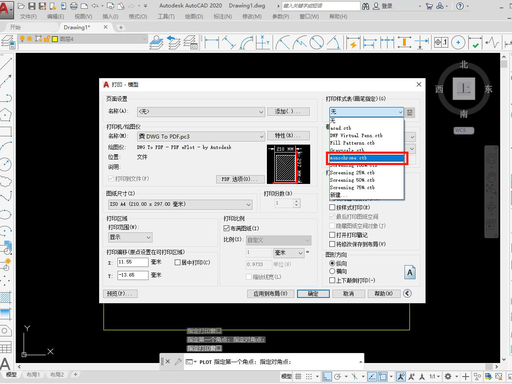Click the 确定 OK button
Screen dimensions: 512x384
click(313, 293)
